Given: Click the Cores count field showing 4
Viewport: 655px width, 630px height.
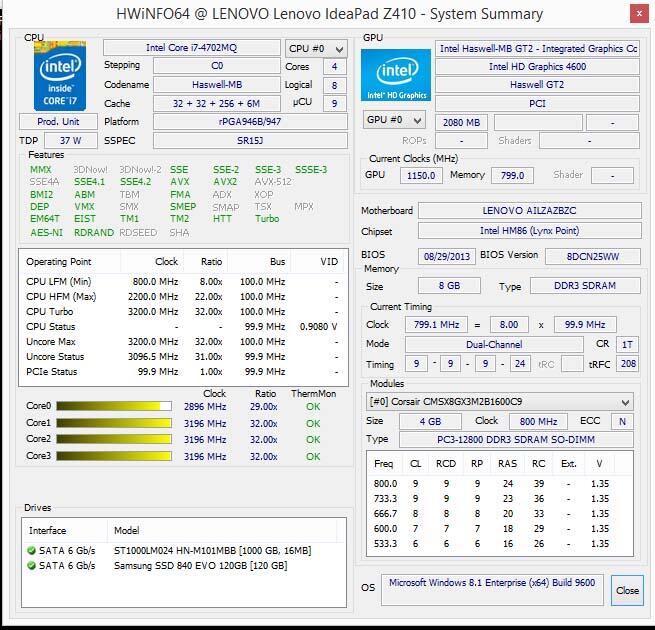Looking at the screenshot, I should 335,67.
